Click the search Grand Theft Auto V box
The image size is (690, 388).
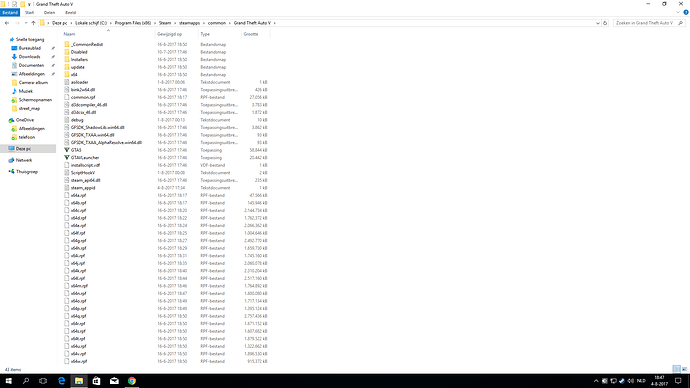tap(645, 23)
